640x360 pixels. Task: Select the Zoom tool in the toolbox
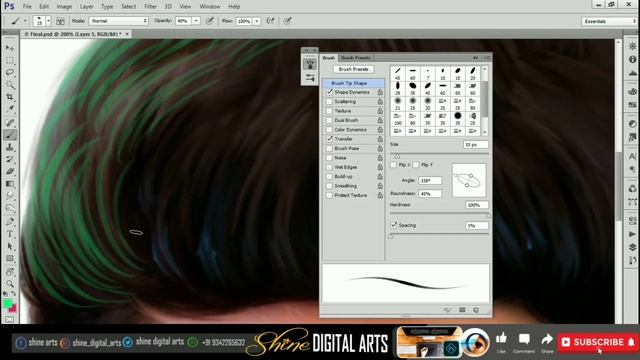(x=10, y=284)
